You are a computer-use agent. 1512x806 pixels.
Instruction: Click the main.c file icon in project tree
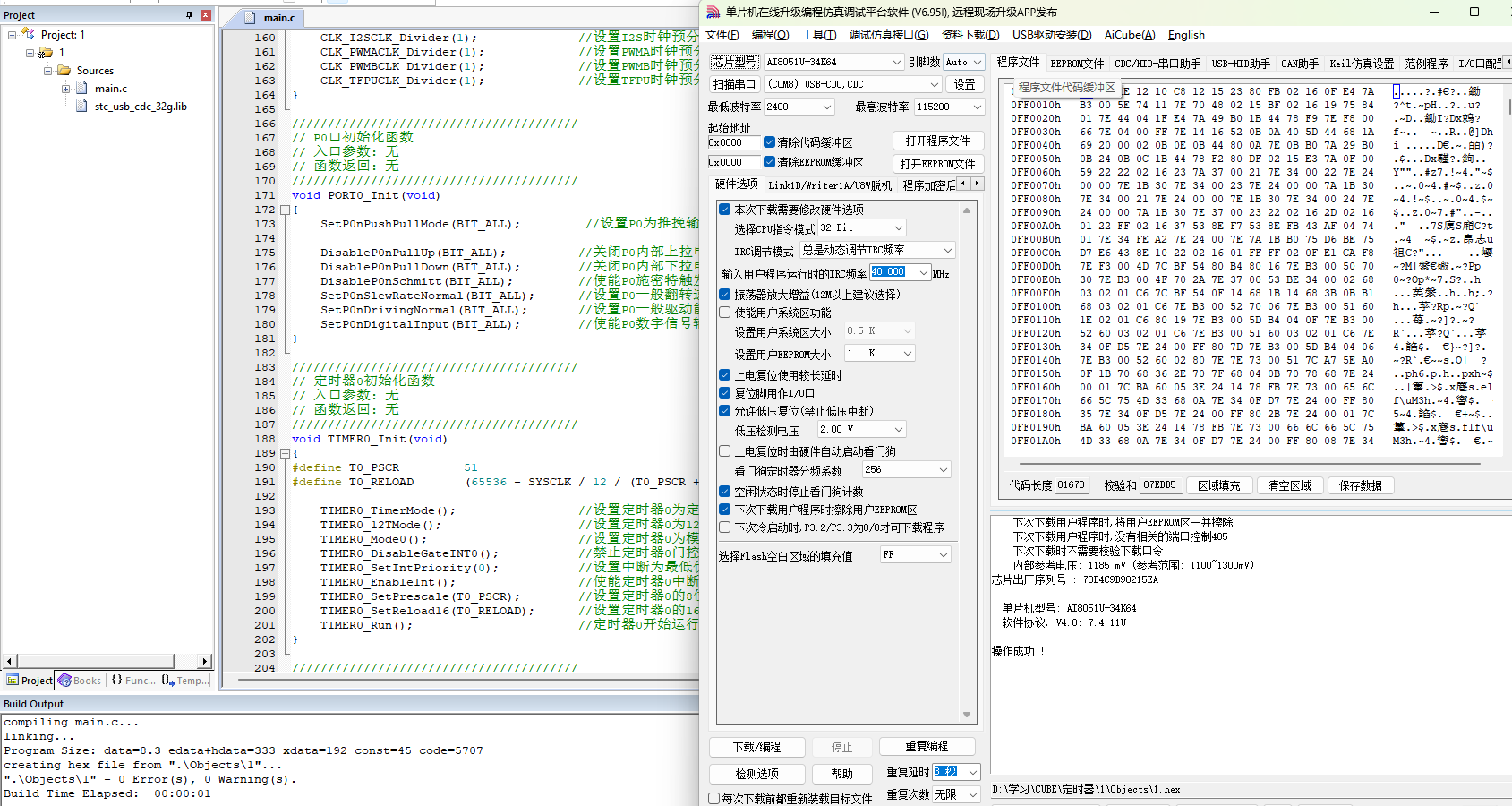82,88
